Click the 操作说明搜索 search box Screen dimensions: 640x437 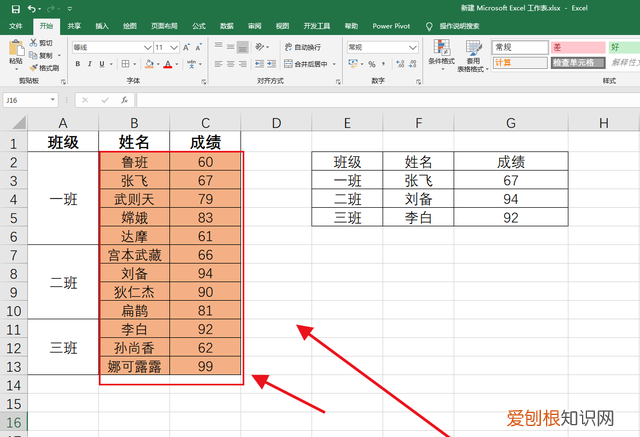click(459, 26)
